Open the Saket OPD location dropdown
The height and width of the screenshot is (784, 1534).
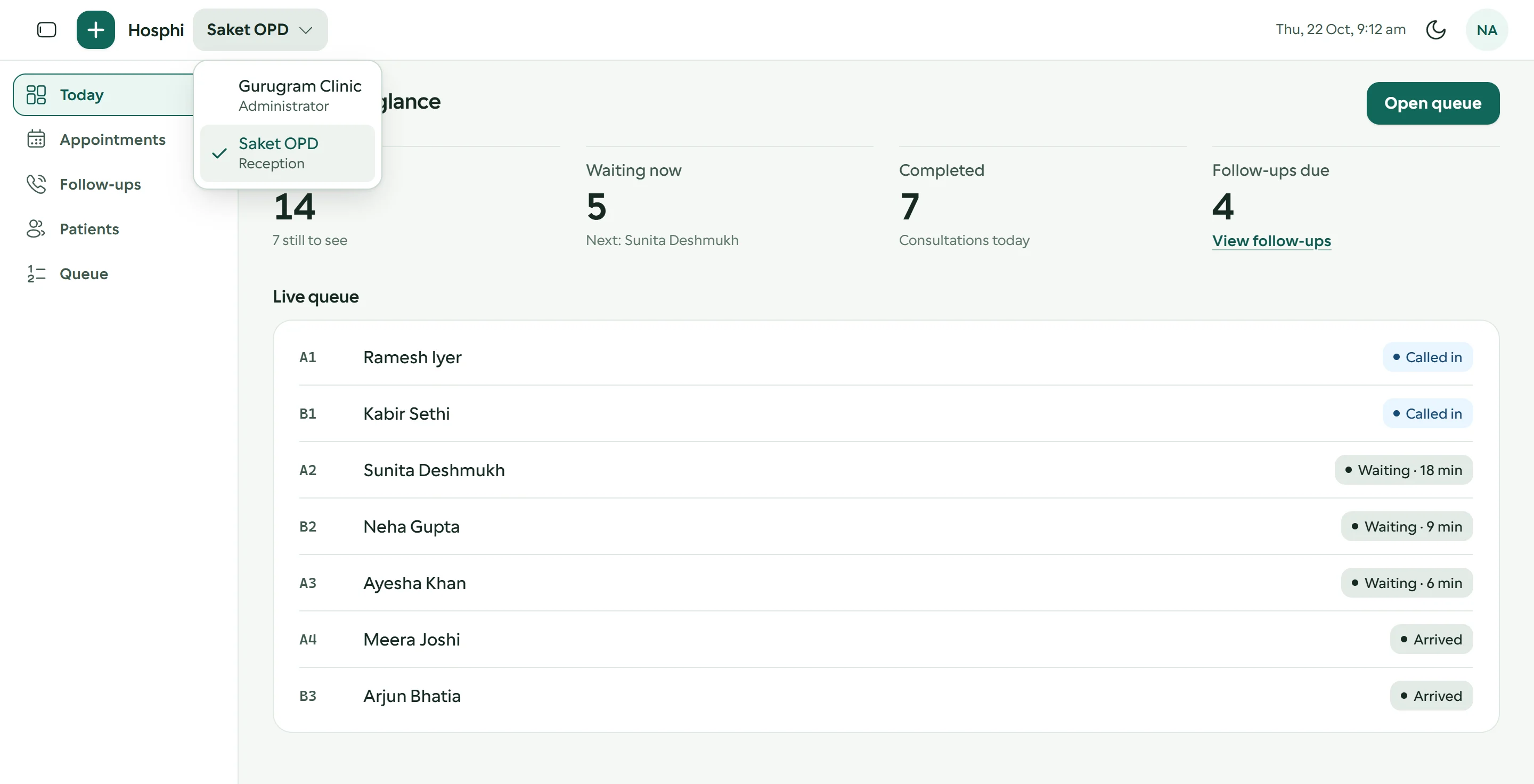click(260, 30)
